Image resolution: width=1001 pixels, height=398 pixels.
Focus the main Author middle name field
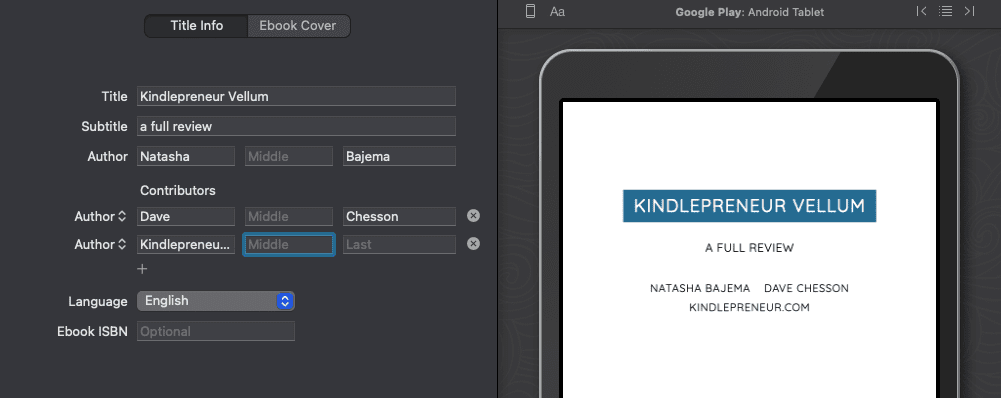coord(289,157)
